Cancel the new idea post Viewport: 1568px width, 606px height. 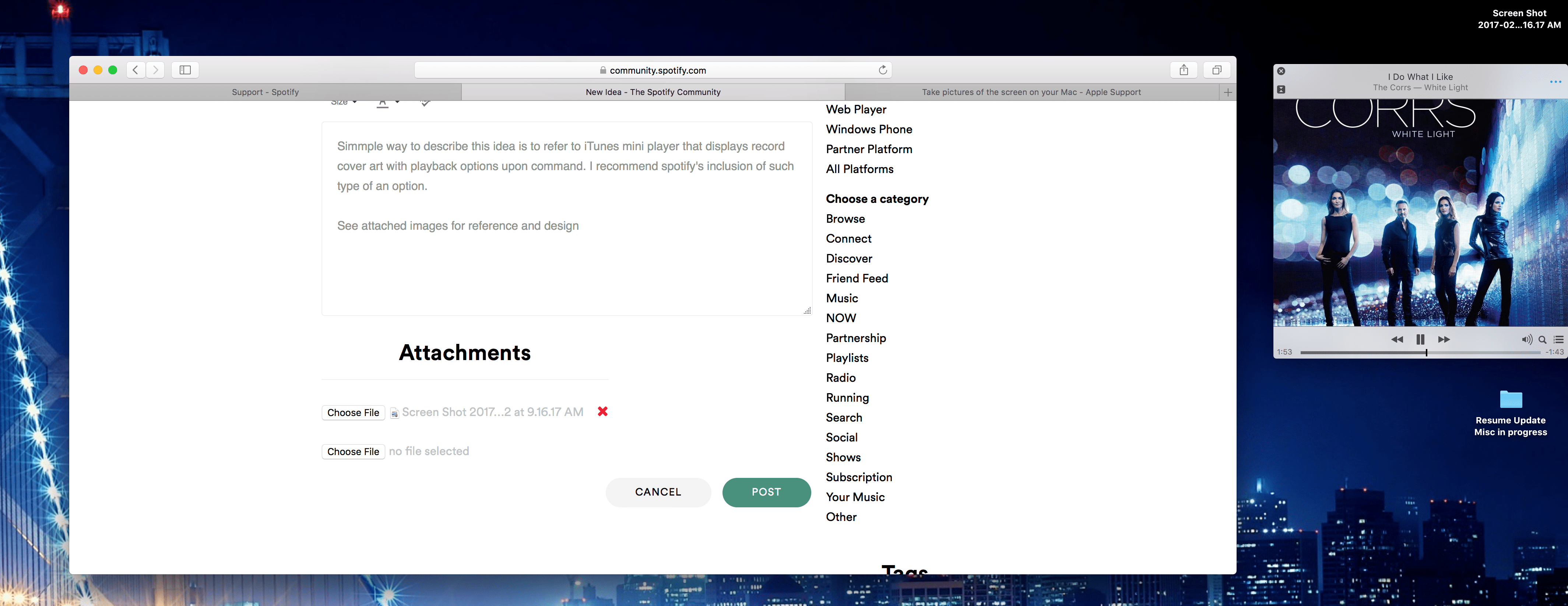[x=658, y=492]
